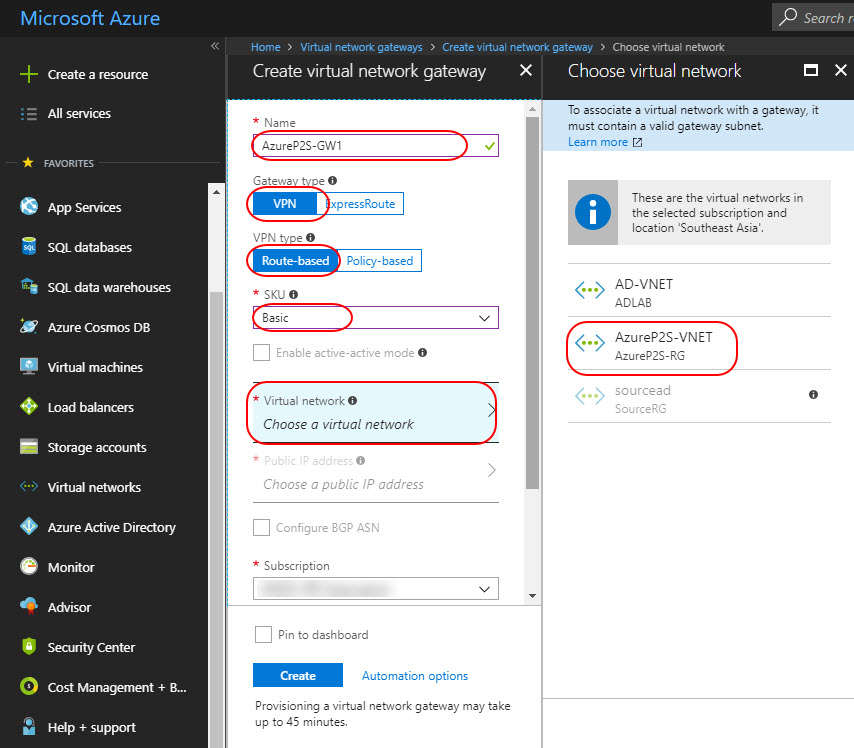
Task: Enable active-active mode checkbox
Action: tap(261, 352)
